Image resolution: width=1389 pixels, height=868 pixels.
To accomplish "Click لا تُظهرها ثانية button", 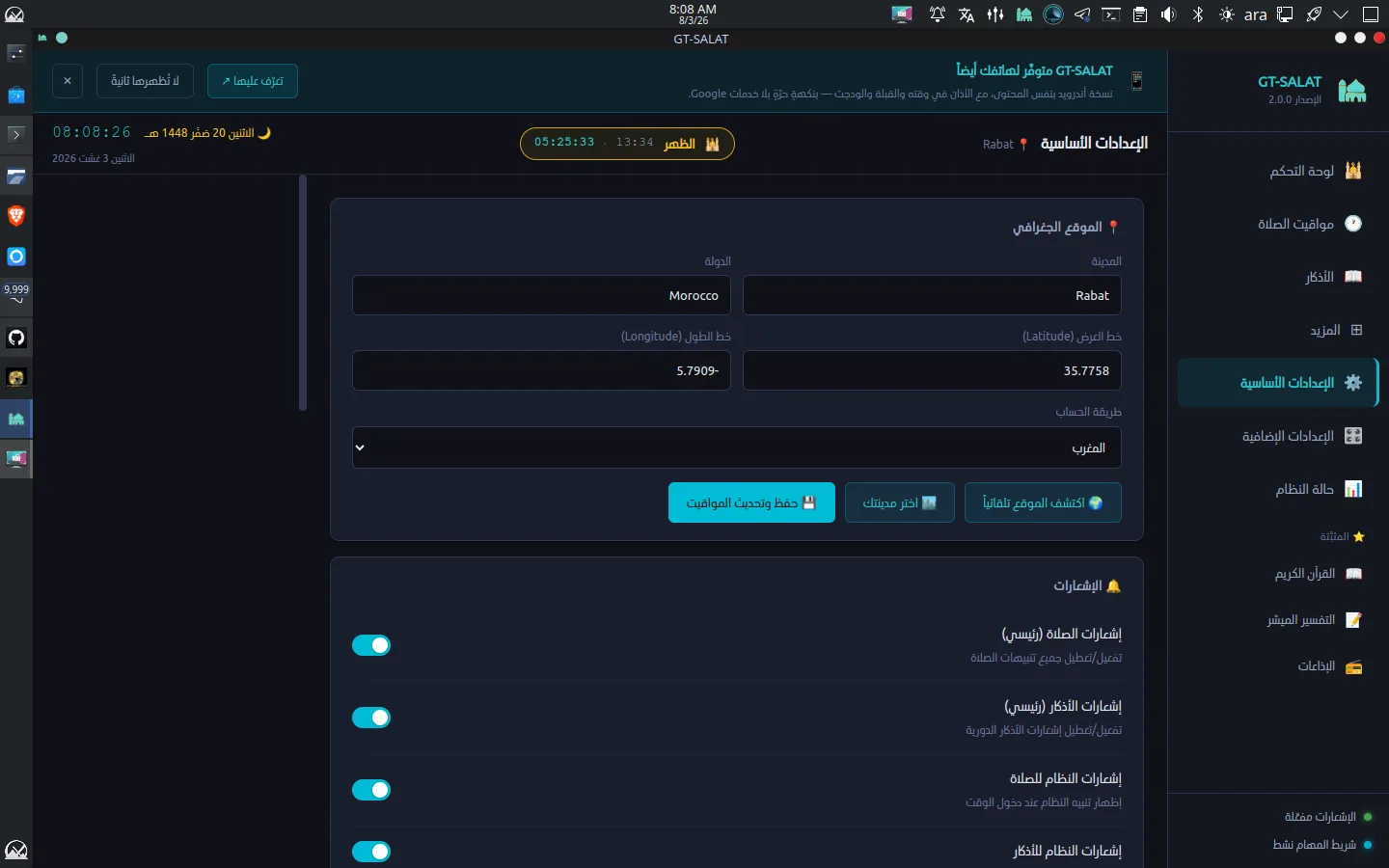I will pyautogui.click(x=145, y=81).
